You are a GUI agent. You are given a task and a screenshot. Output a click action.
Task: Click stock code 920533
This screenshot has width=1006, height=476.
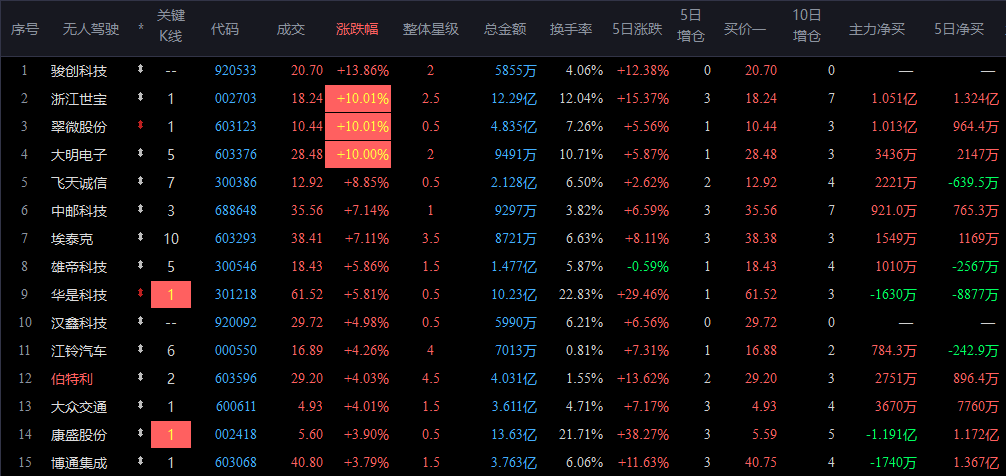click(235, 71)
